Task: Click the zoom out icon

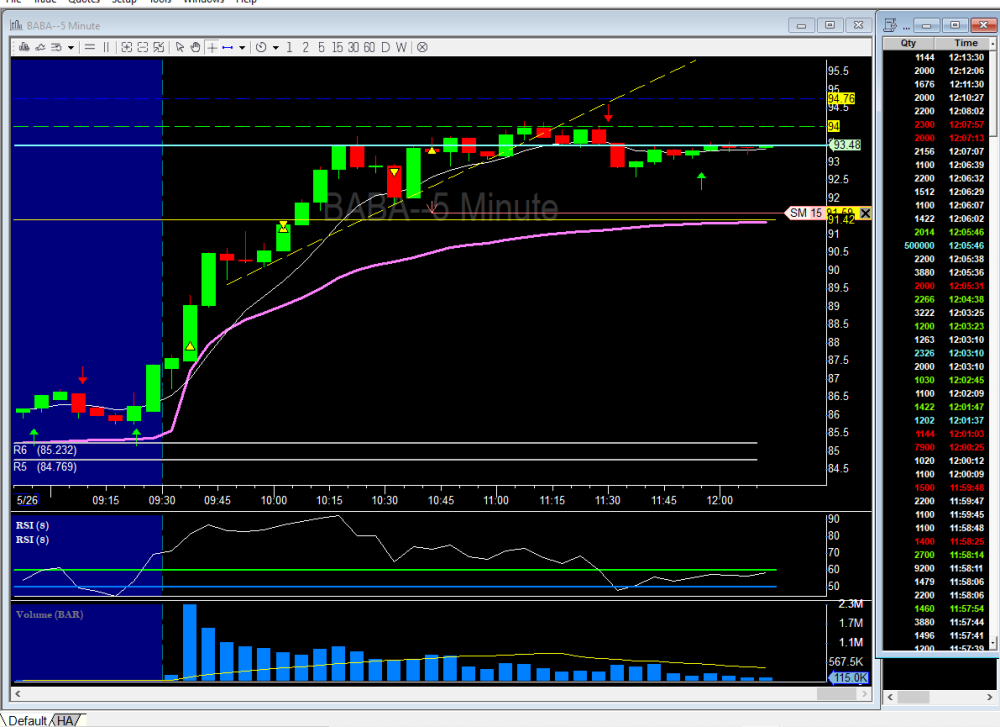Action: 143,47
